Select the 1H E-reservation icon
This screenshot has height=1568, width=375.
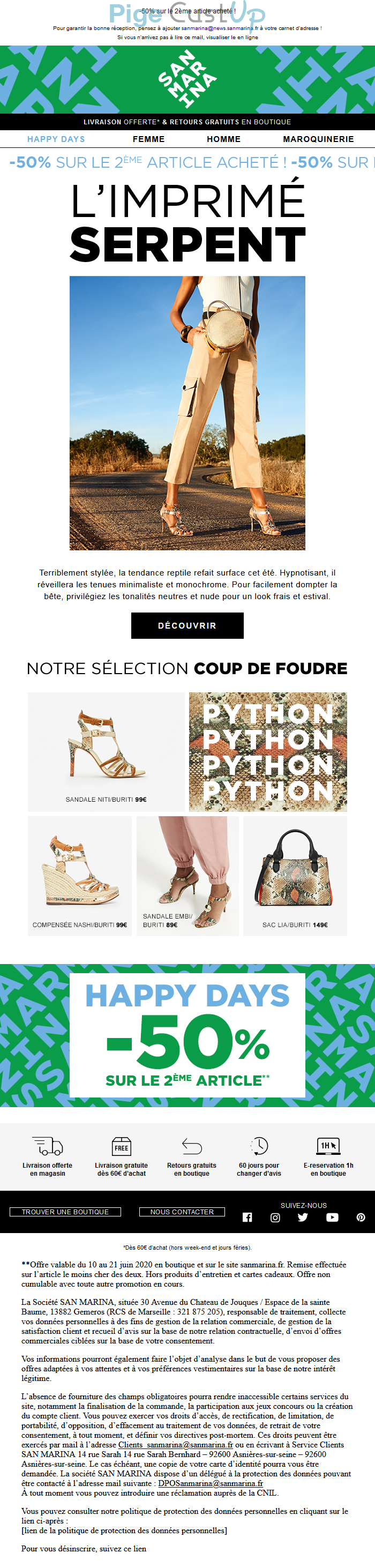(x=329, y=1146)
